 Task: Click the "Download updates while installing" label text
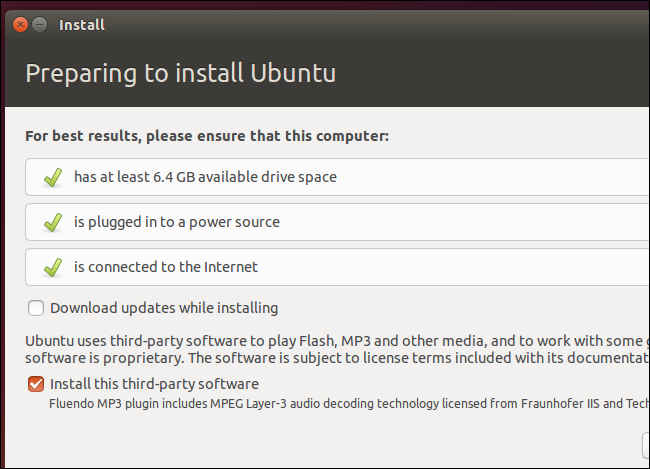click(x=164, y=308)
